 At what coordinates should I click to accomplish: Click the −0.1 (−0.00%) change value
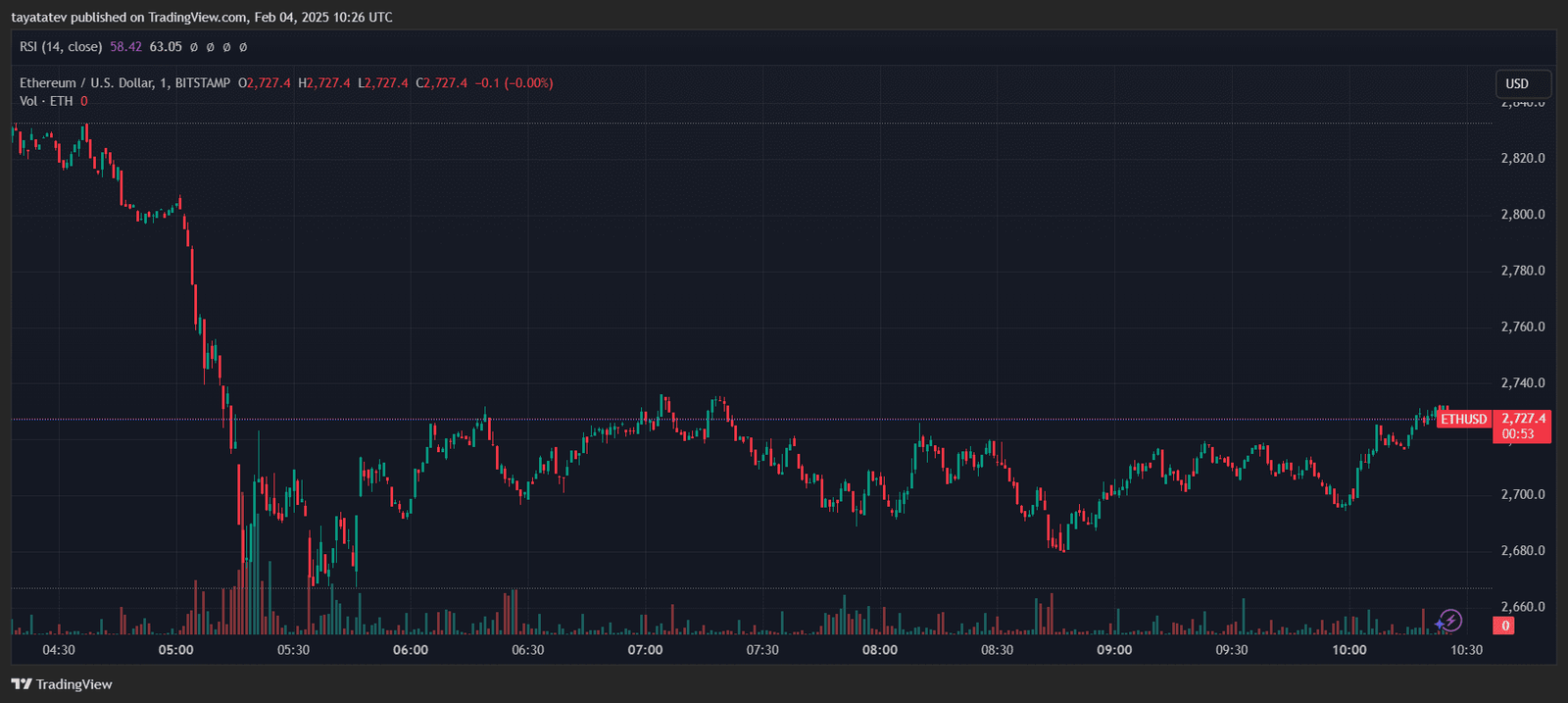514,83
